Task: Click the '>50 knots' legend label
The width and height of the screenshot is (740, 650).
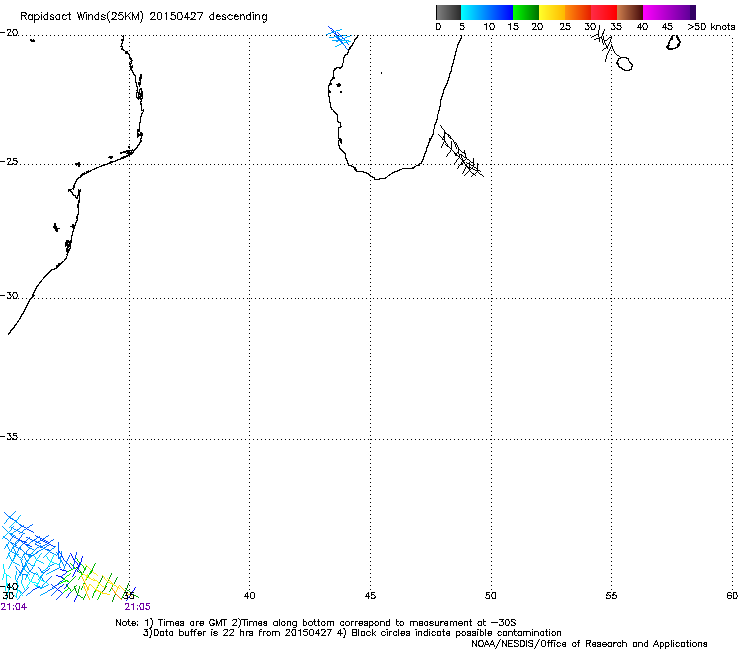Action: [x=711, y=27]
